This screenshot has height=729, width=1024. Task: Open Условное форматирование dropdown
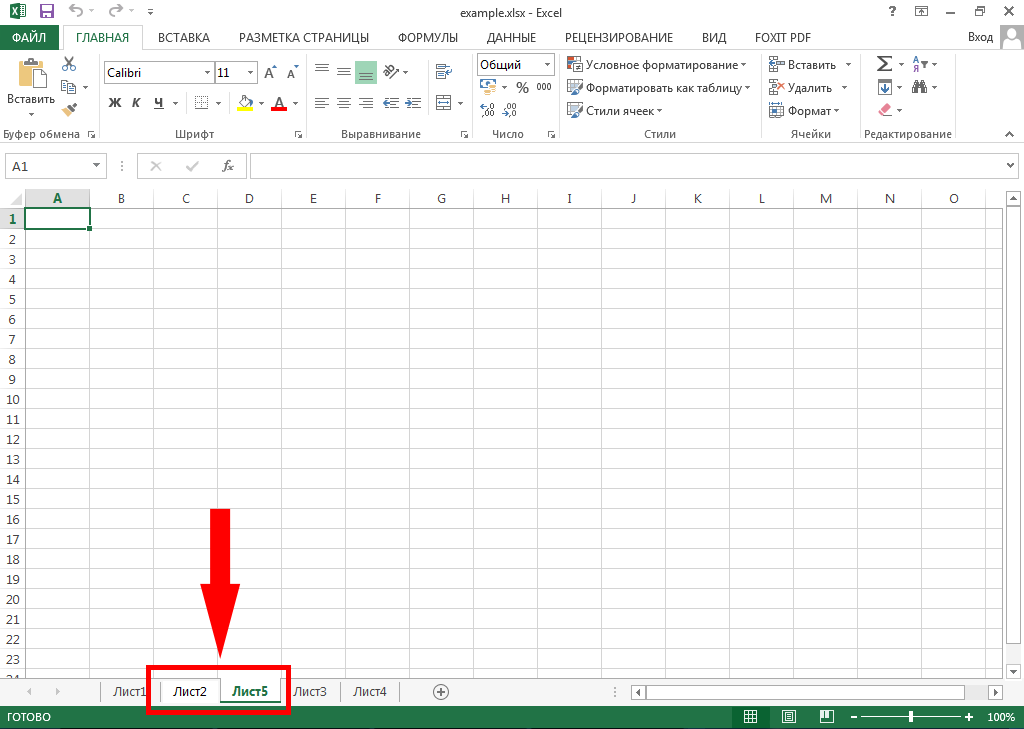pos(657,65)
